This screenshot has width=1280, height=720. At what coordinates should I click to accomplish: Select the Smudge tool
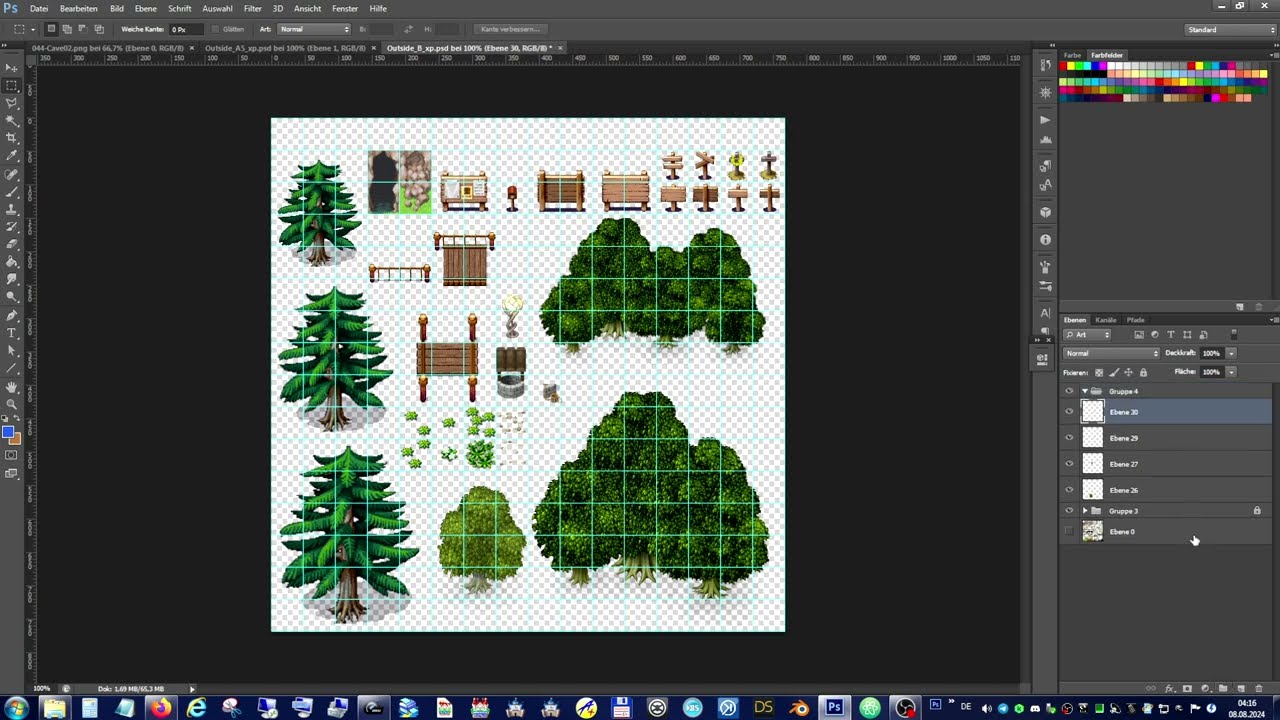click(x=12, y=279)
